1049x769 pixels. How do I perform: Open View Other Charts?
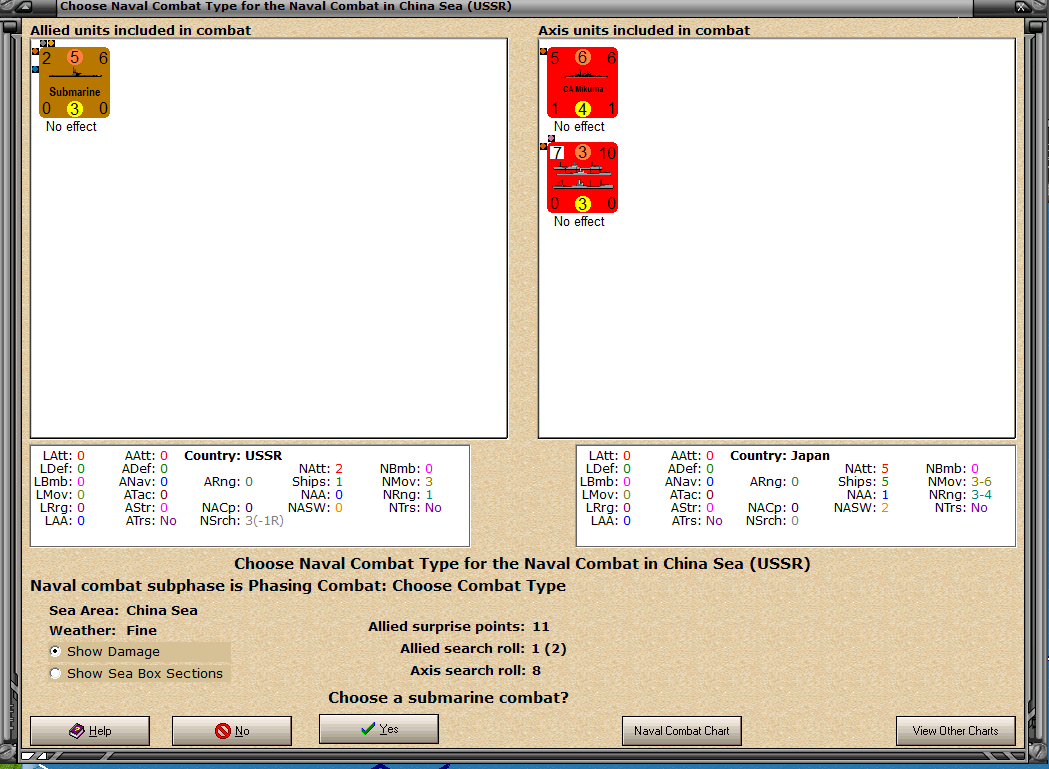pyautogui.click(x=955, y=731)
